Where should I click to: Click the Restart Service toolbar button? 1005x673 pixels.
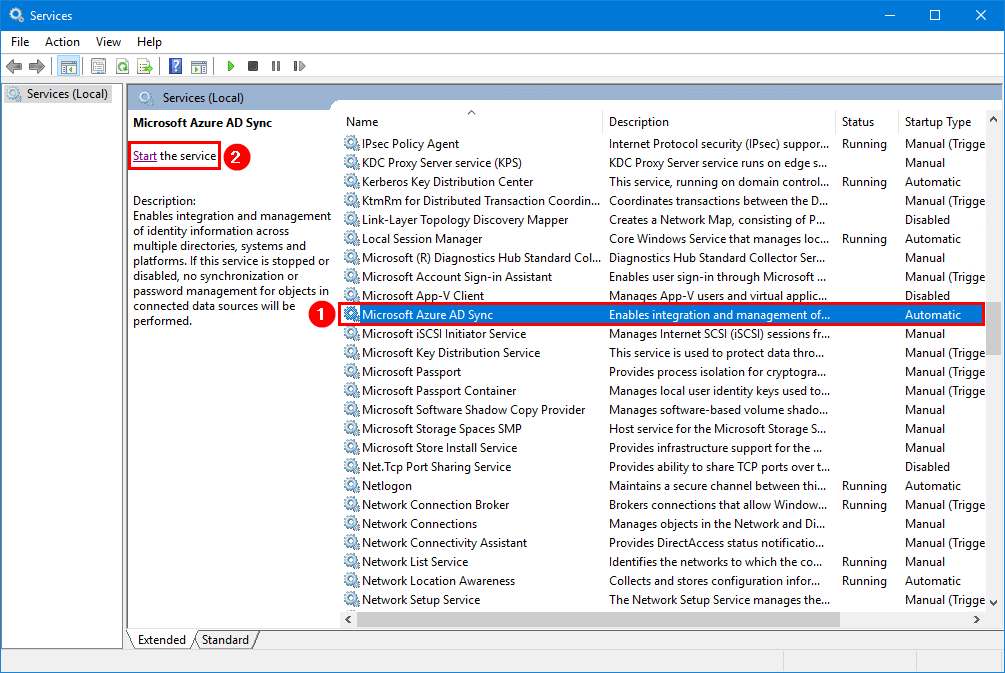tap(299, 66)
